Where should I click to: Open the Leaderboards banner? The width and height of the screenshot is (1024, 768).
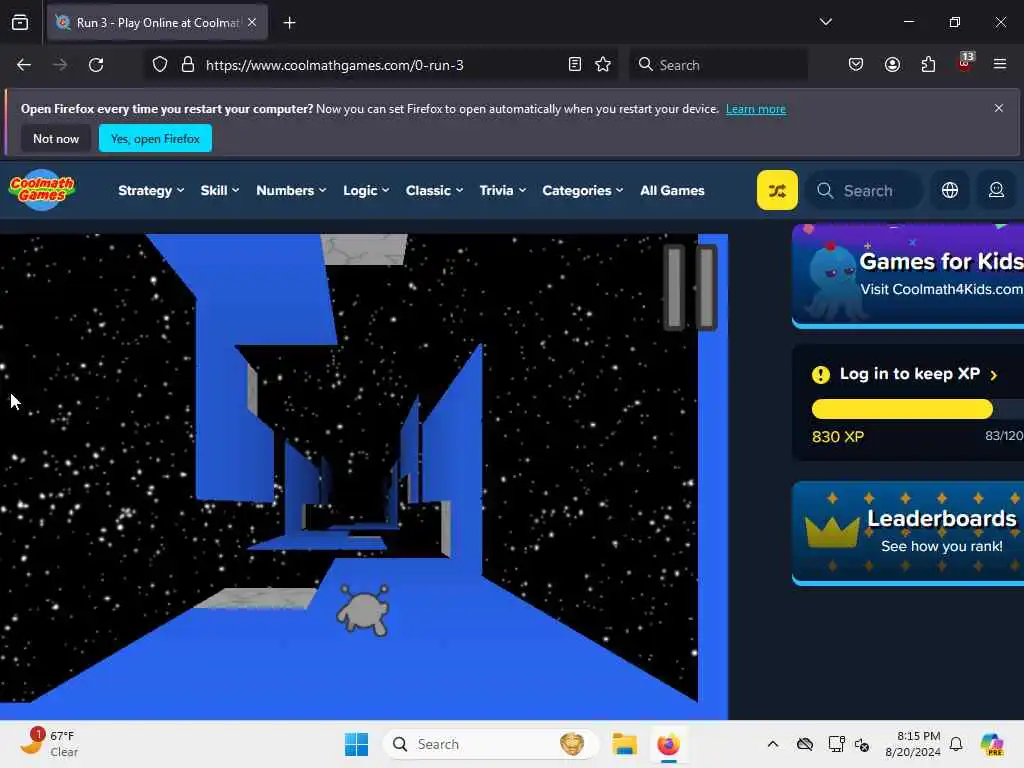pyautogui.click(x=908, y=533)
